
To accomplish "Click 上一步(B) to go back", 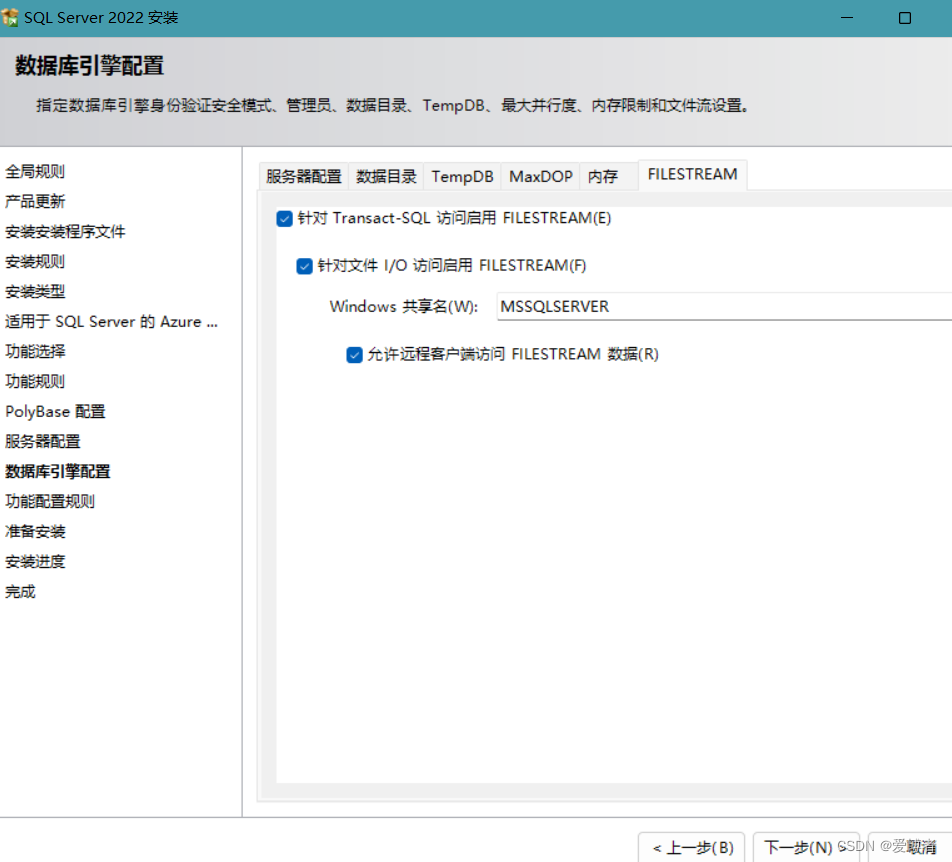I will tap(691, 847).
